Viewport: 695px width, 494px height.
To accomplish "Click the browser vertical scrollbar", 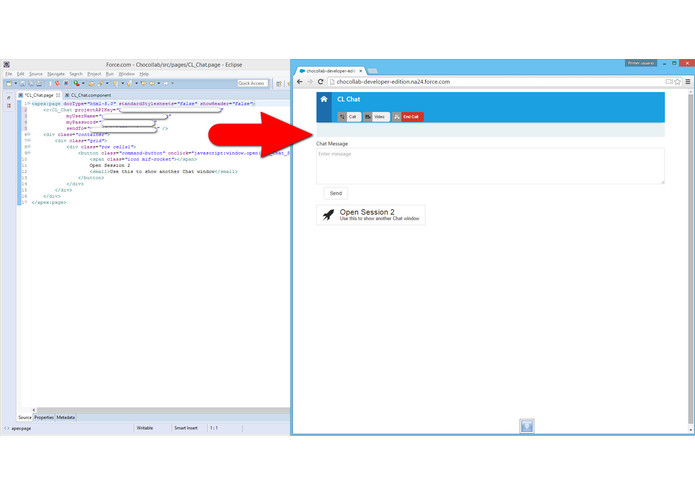I will click(x=690, y=261).
